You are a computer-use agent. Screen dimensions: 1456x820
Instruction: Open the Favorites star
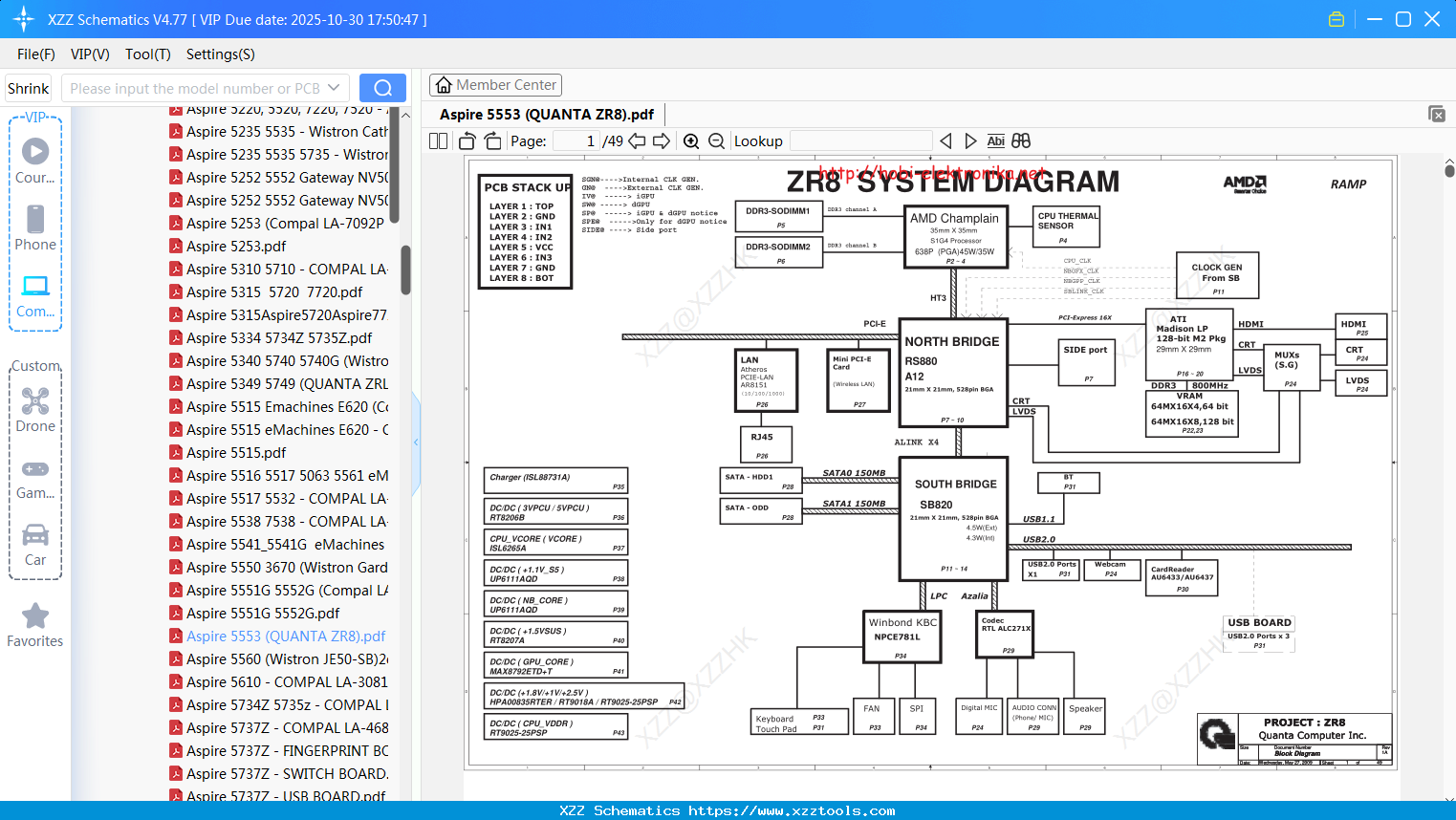tap(35, 625)
